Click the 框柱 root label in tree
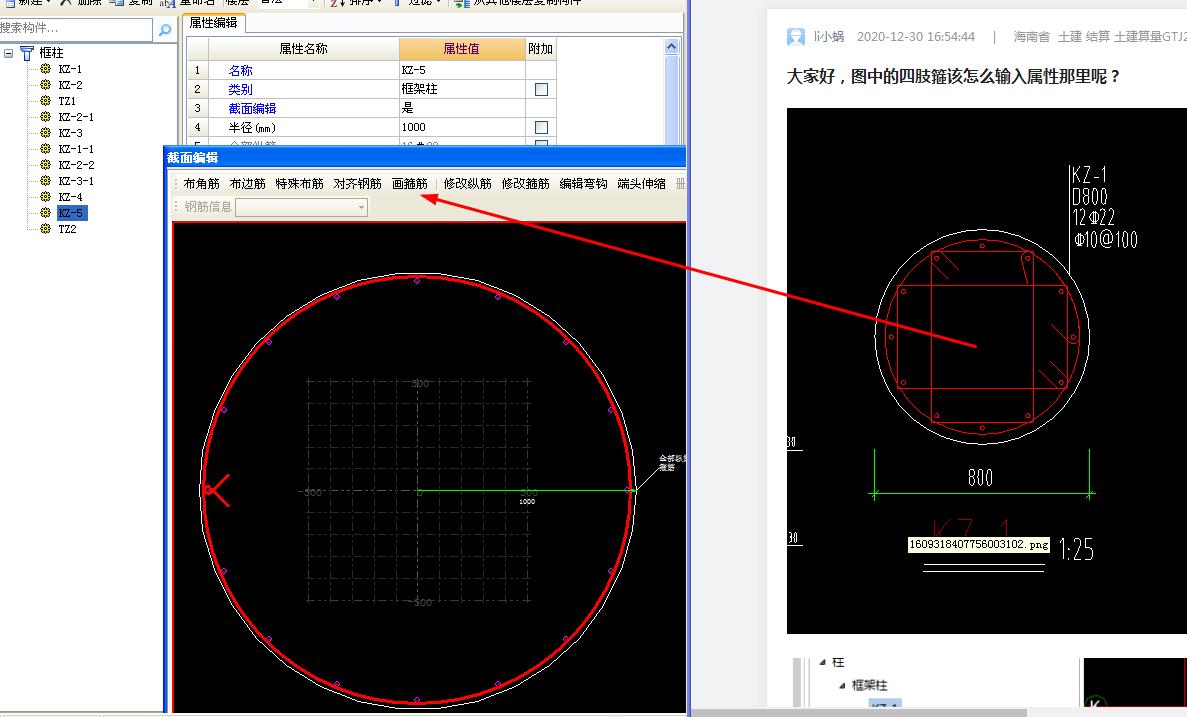The height and width of the screenshot is (717, 1187). (x=51, y=53)
